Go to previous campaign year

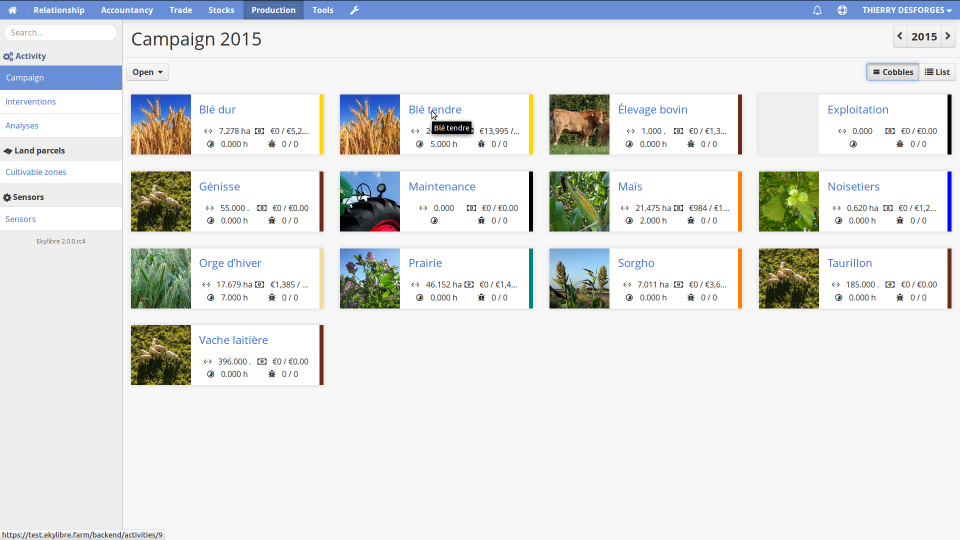899,37
